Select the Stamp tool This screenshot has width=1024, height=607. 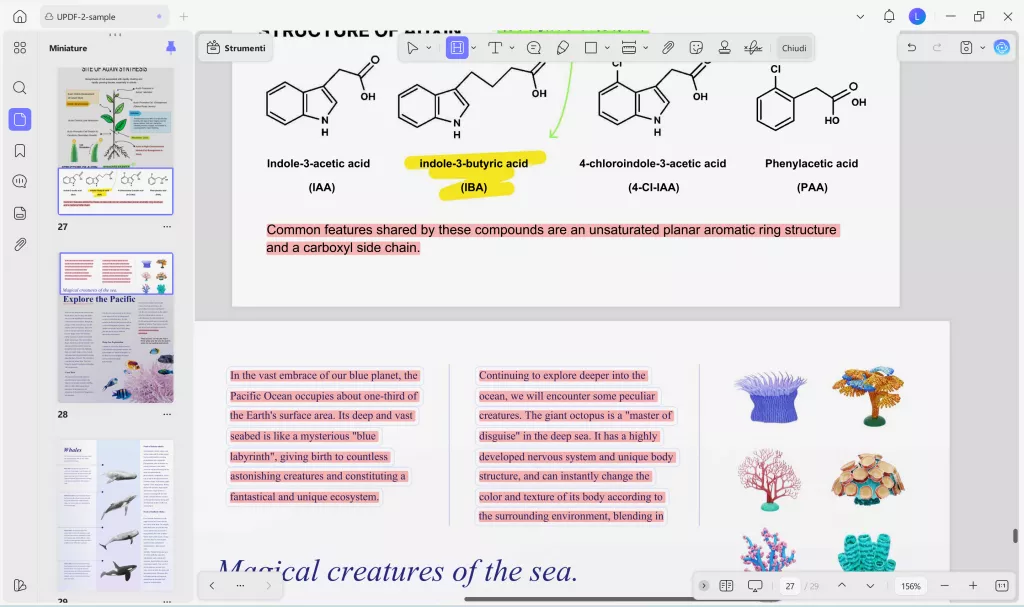pos(724,47)
